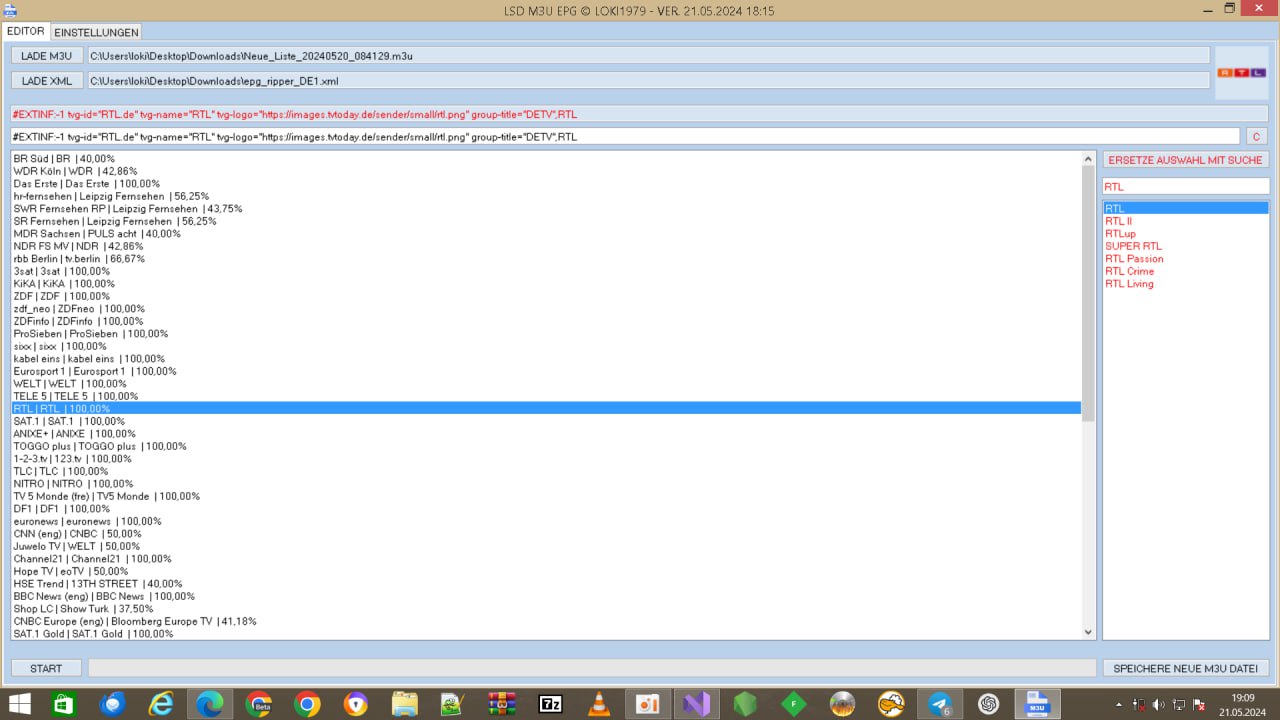This screenshot has width=1280, height=720.
Task: Select RTL Crime in search results
Action: [1185, 271]
